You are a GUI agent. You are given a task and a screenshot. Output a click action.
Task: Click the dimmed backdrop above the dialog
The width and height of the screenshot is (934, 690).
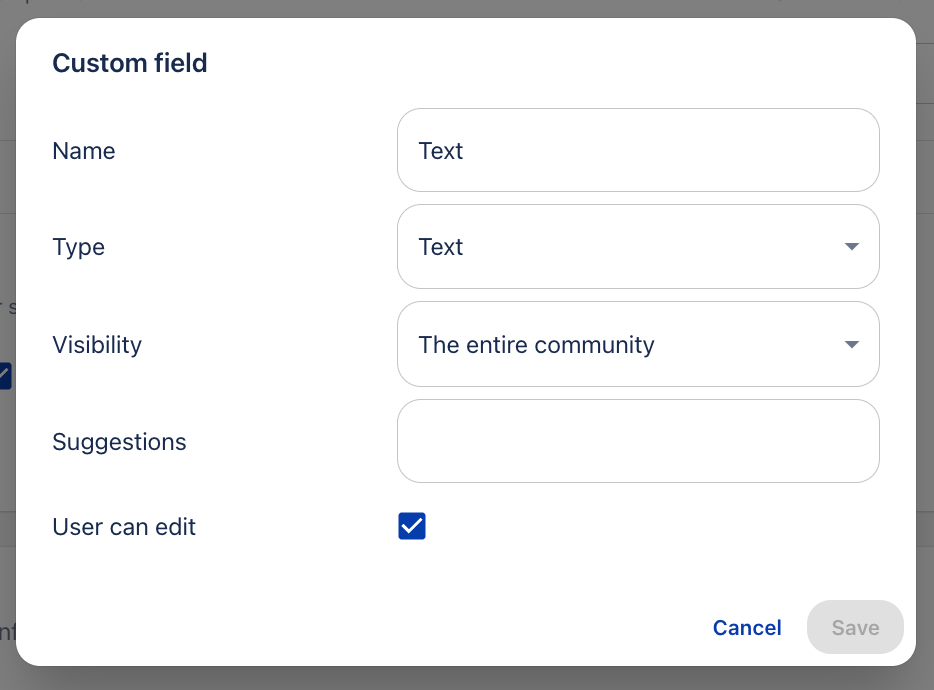(467, 8)
